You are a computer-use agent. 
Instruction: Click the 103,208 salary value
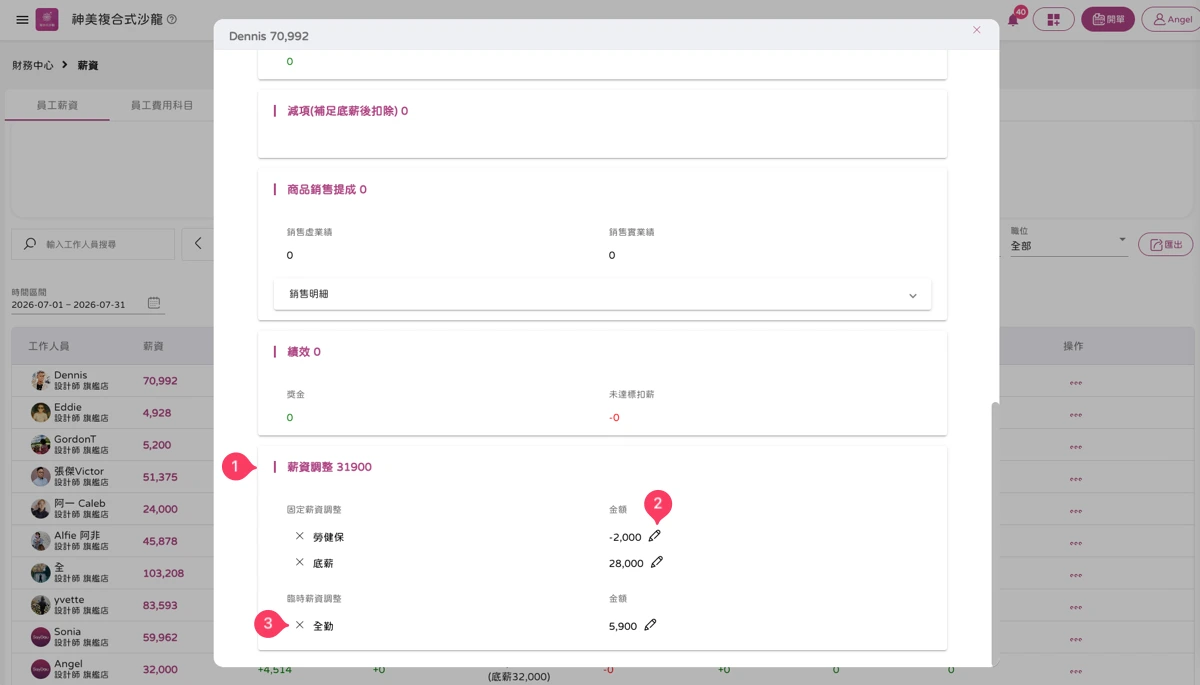pos(163,573)
